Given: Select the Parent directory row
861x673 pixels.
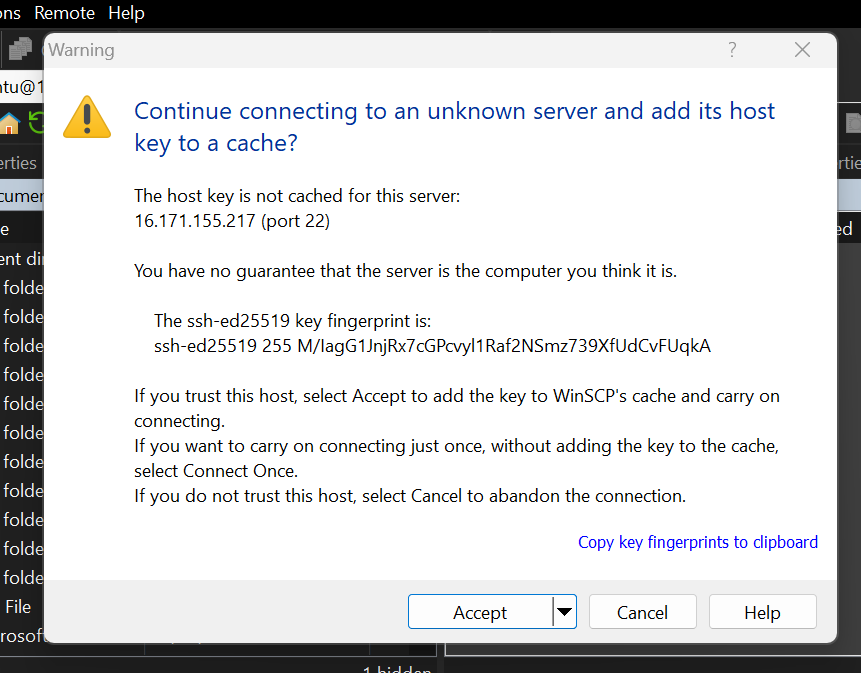Looking at the screenshot, I should (x=21, y=259).
